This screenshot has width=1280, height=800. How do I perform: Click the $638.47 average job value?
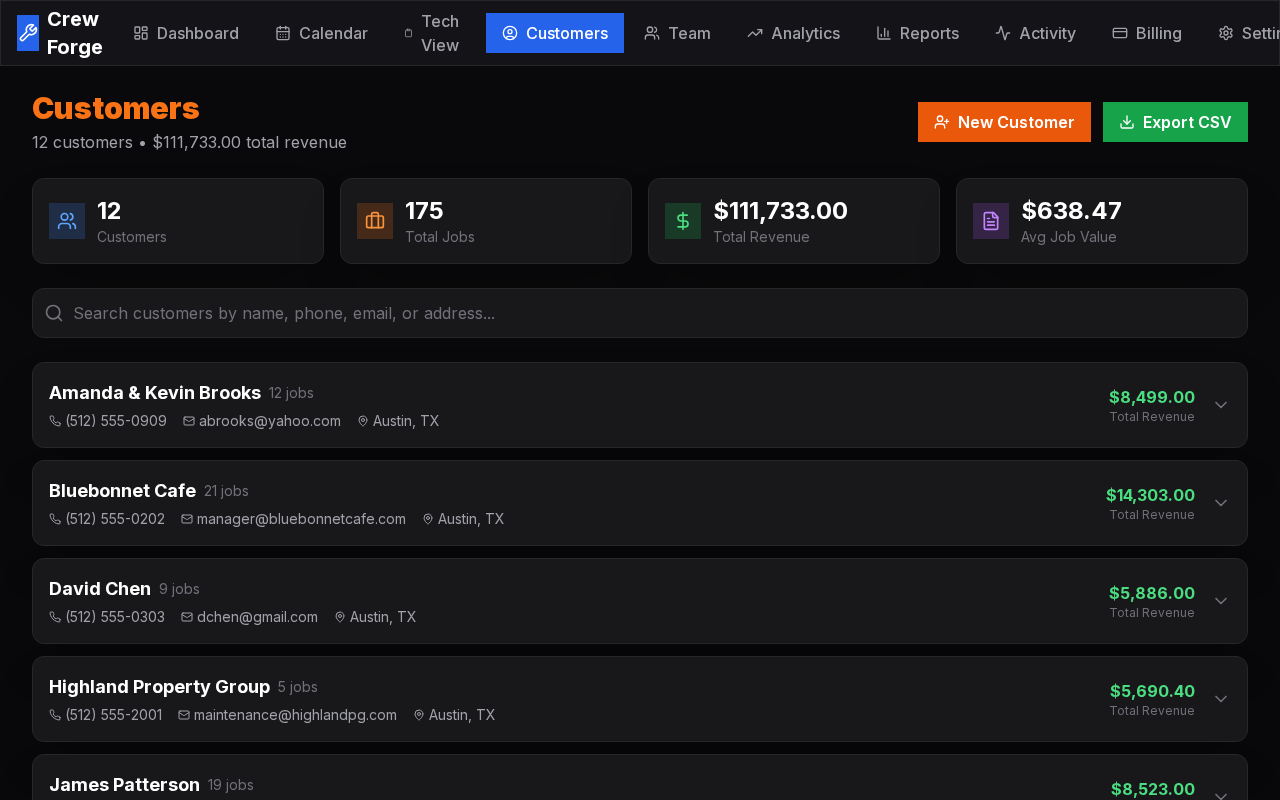click(1071, 211)
